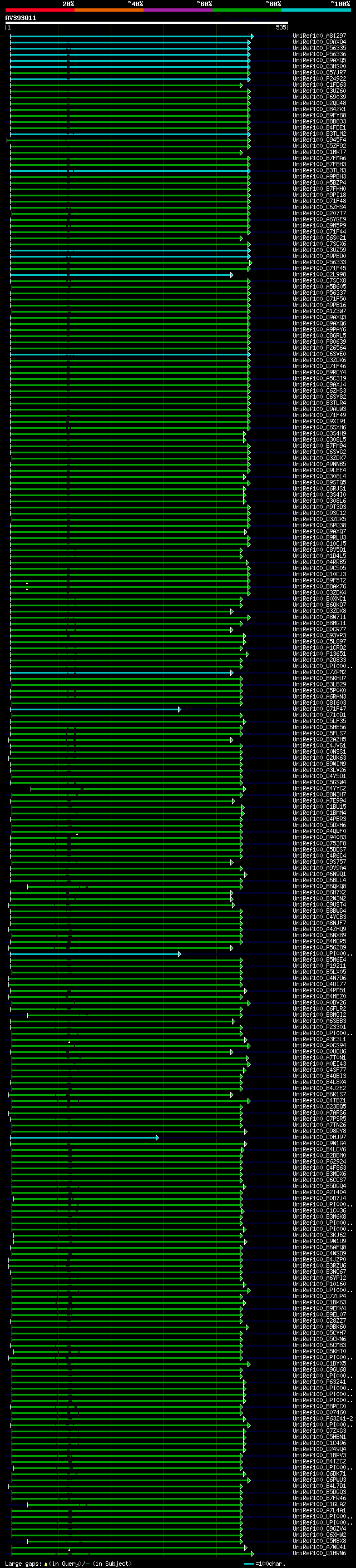Select the UniRef100_B9ST05 label
The image size is (356, 1568).
pyautogui.click(x=319, y=483)
